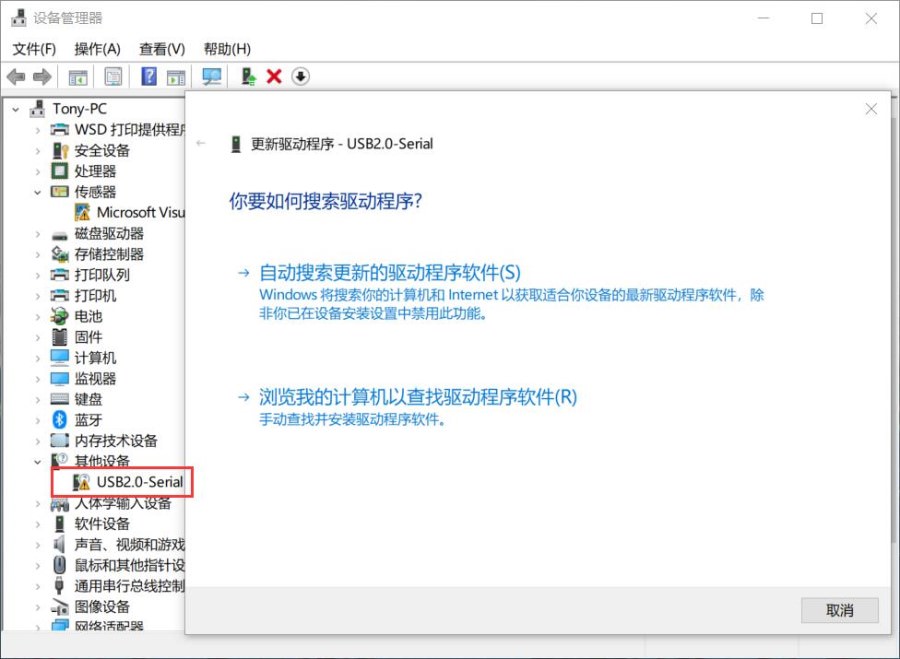Viewport: 900px width, 659px height.
Task: Collapse the 其他设备 category
Action: [38, 462]
